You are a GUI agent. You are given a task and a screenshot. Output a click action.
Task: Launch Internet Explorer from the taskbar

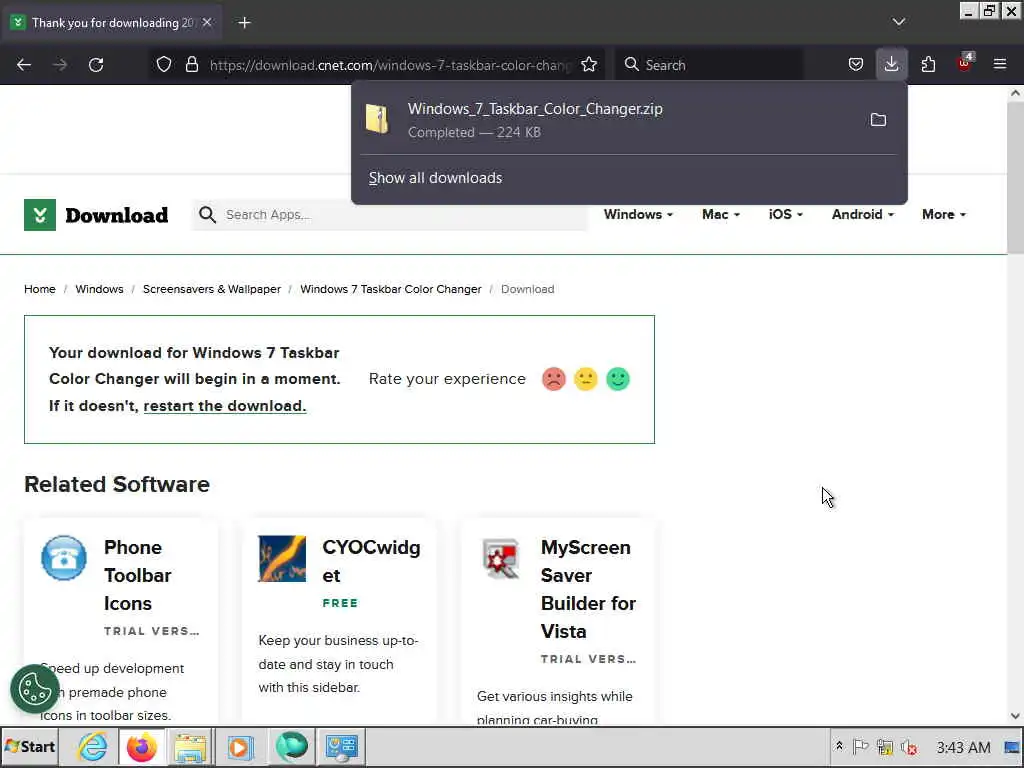[93, 747]
